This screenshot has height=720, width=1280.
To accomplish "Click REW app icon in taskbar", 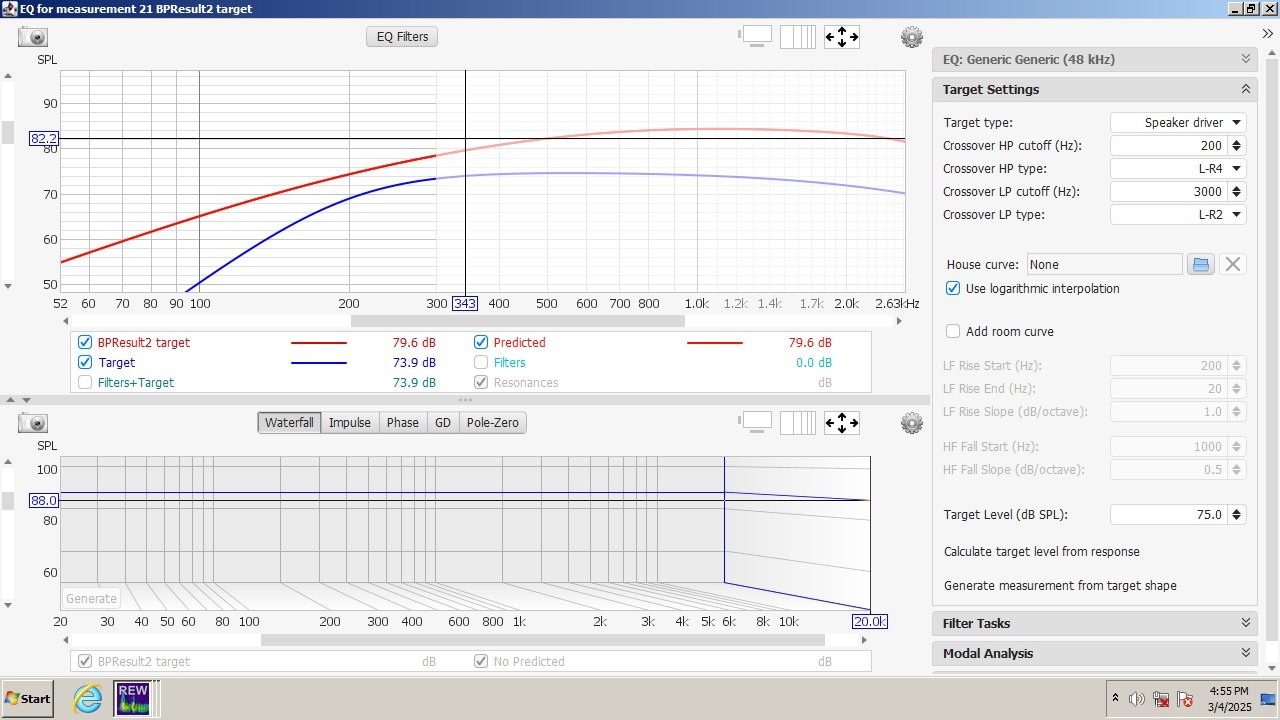I will (132, 698).
